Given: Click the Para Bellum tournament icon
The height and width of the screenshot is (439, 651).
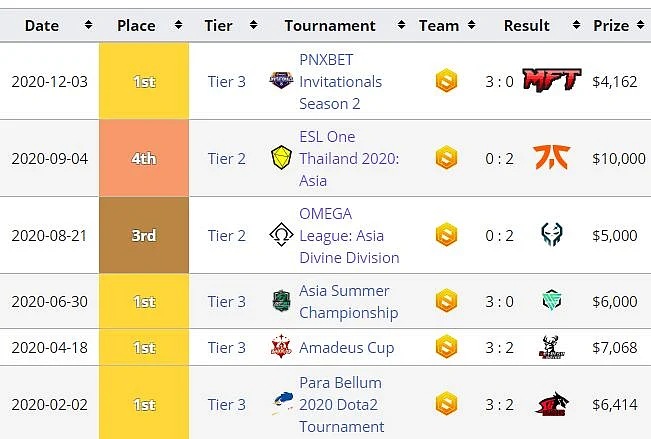Looking at the screenshot, I should tap(281, 403).
